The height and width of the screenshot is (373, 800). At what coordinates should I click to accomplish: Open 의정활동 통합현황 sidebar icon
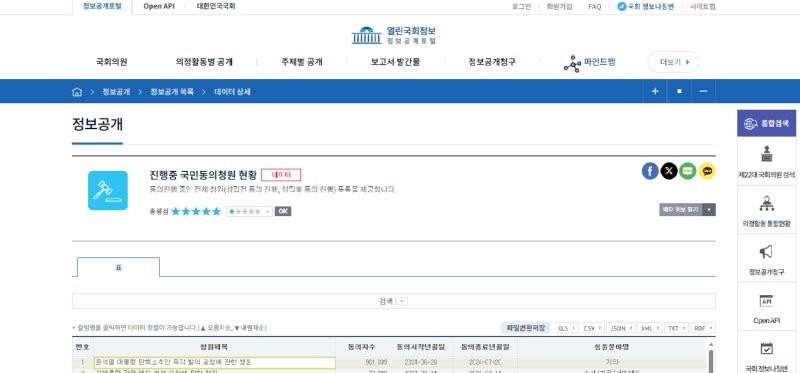[x=766, y=203]
